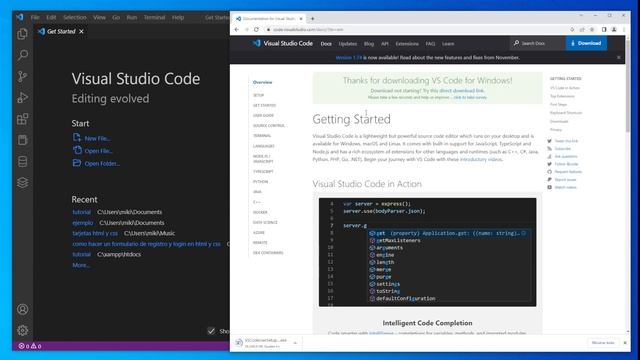Image resolution: width=640 pixels, height=360 pixels.
Task: Click the introductory videos link
Action: 481,160
